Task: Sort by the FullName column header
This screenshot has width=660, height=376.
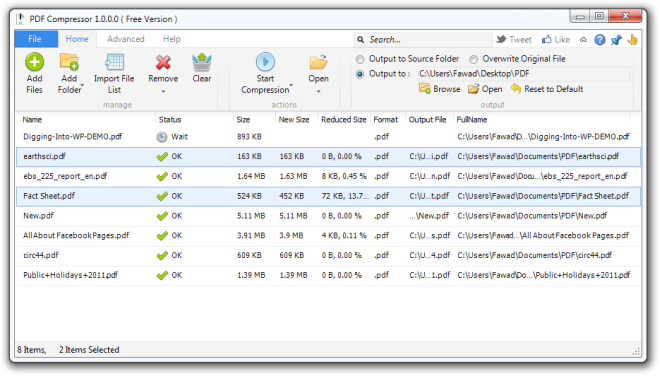Action: point(542,120)
